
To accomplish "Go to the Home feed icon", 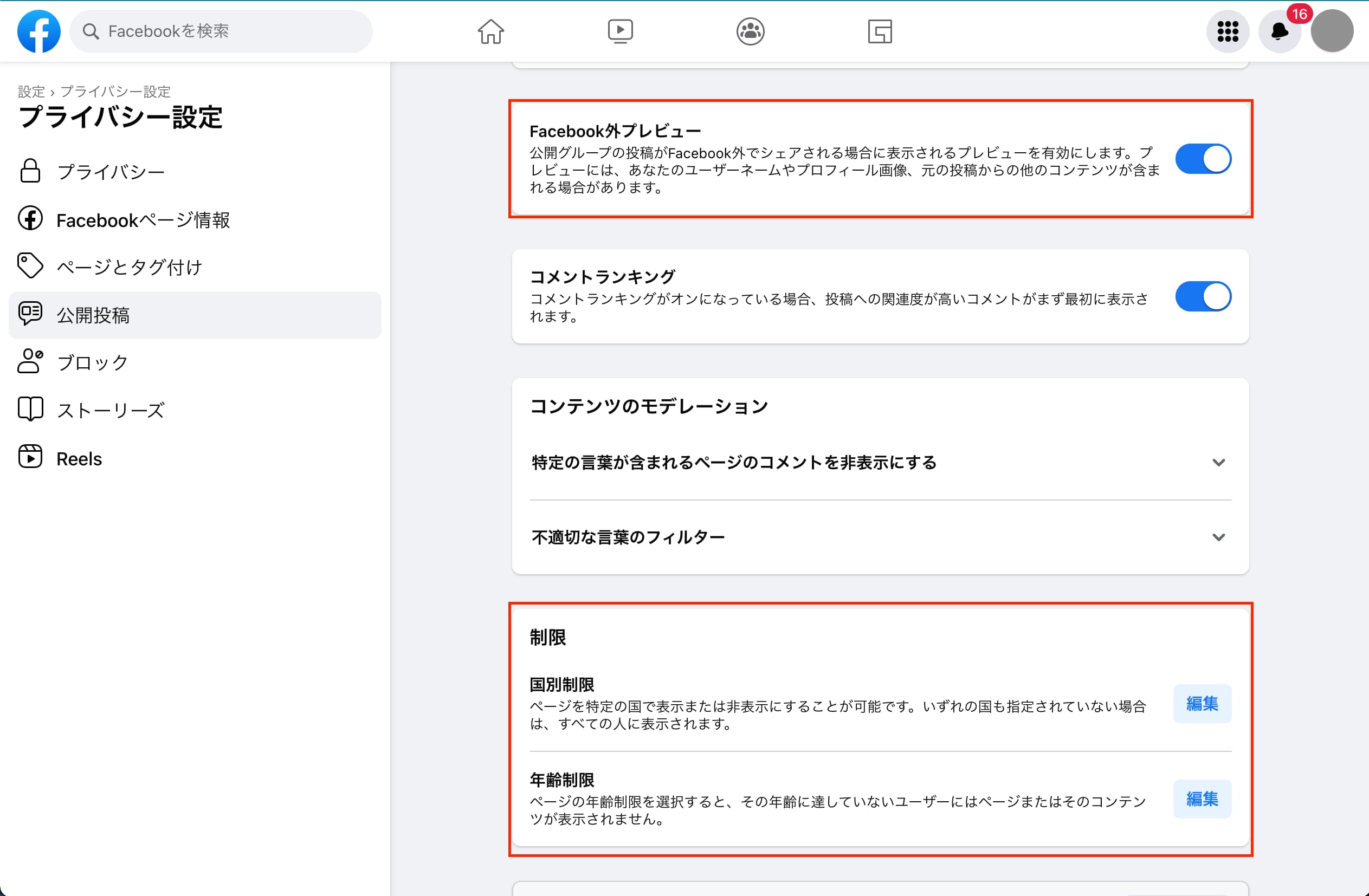I will point(490,31).
